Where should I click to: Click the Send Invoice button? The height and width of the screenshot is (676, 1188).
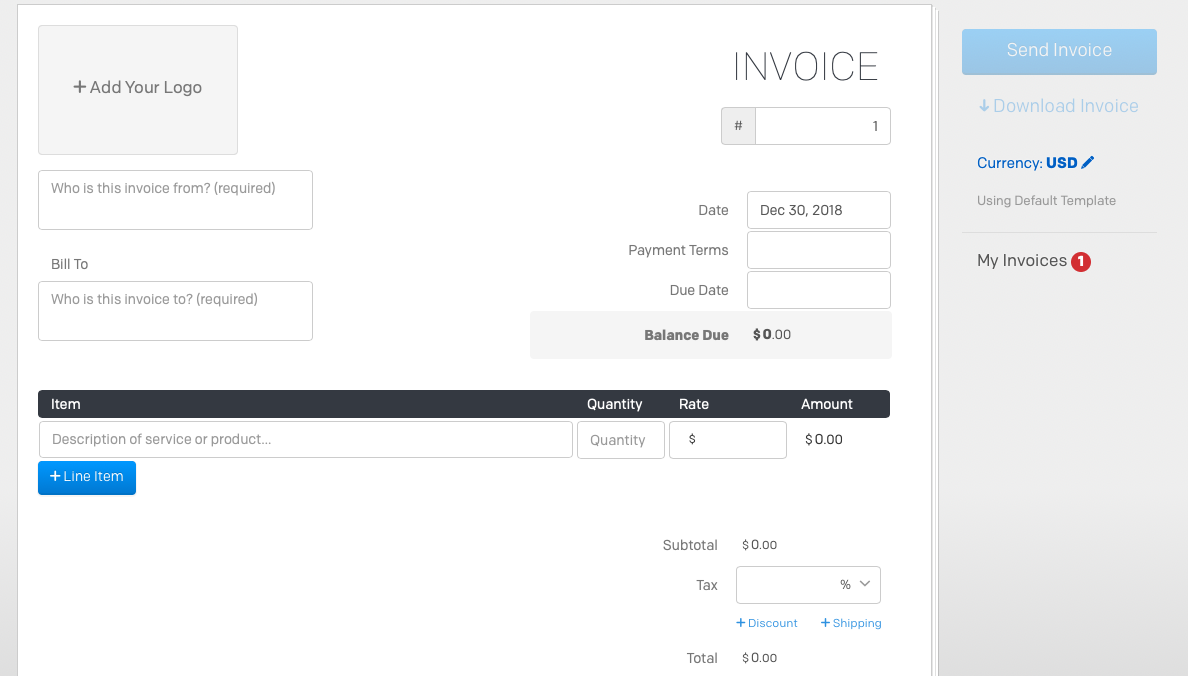pos(1059,52)
